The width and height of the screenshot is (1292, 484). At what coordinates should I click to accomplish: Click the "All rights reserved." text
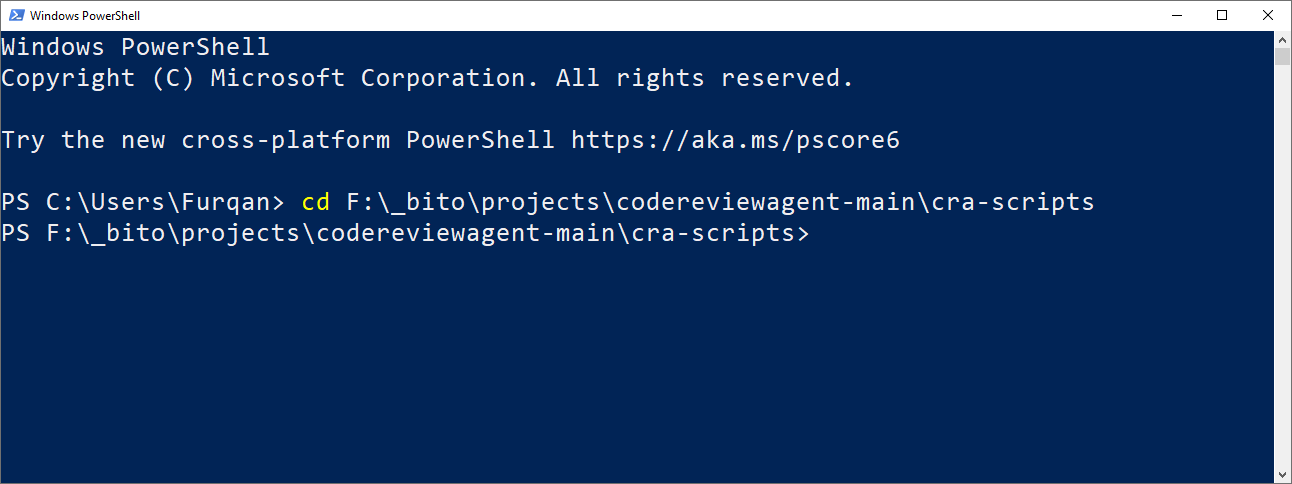705,78
